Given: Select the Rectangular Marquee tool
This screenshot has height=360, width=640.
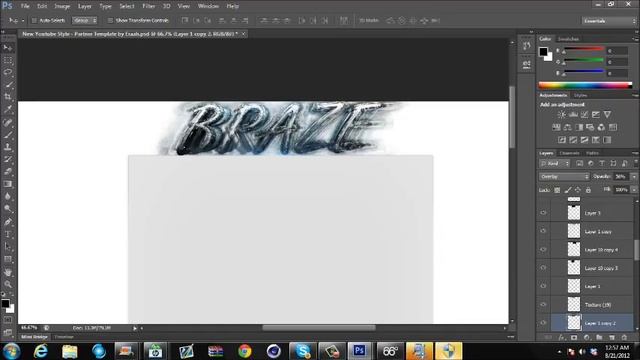Looking at the screenshot, I should [x=8, y=60].
